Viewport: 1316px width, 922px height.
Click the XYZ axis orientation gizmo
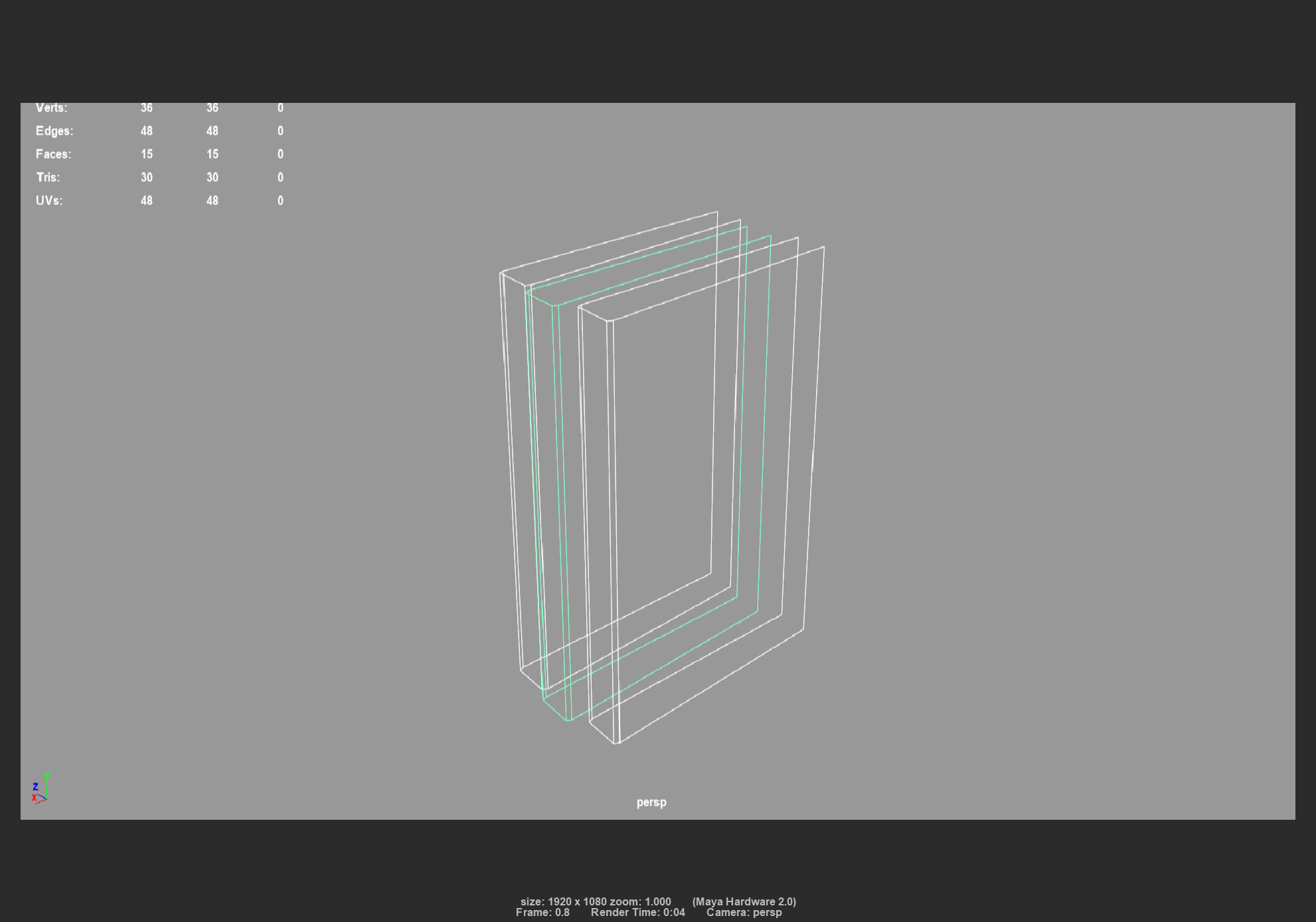[x=40, y=789]
